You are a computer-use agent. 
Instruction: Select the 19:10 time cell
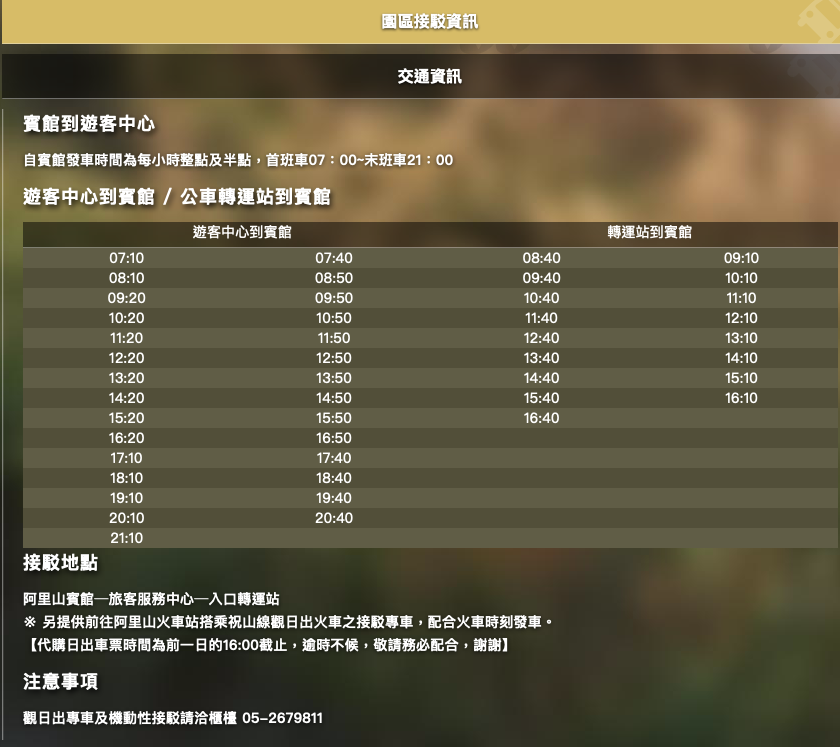126,498
